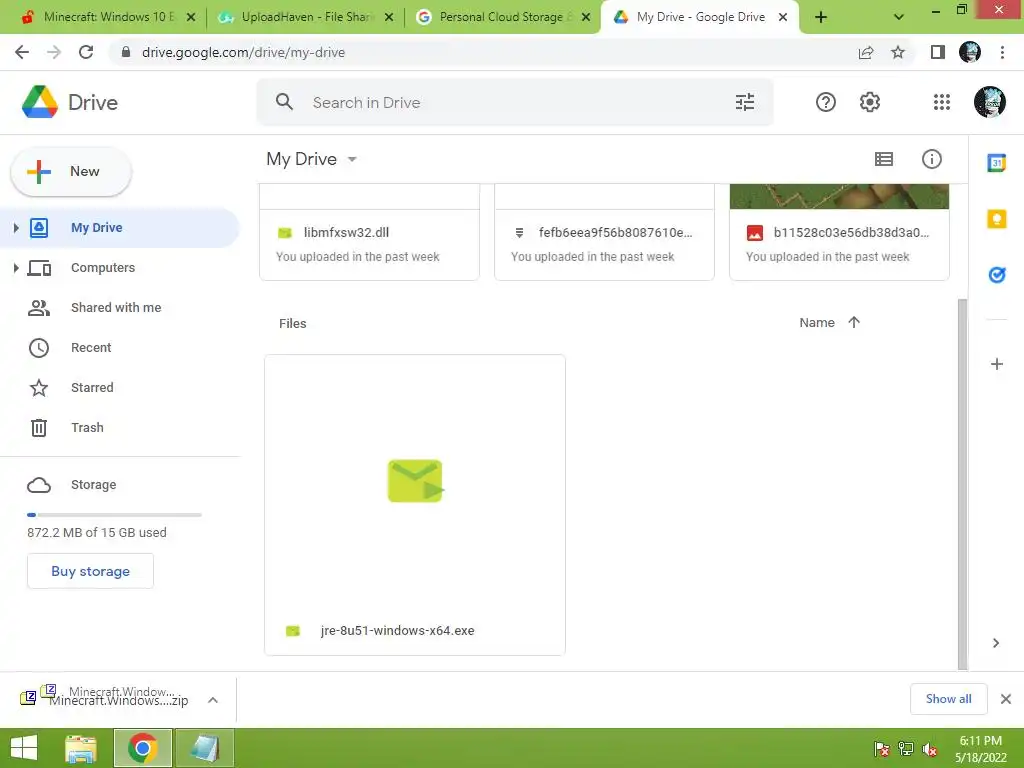Viewport: 1024px width, 768px height.
Task: Close the UploadHaven tab
Action: click(389, 17)
